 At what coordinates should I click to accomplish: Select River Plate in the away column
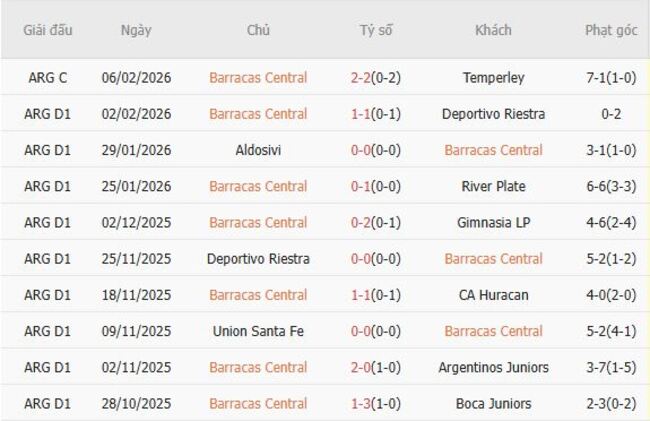pyautogui.click(x=493, y=186)
